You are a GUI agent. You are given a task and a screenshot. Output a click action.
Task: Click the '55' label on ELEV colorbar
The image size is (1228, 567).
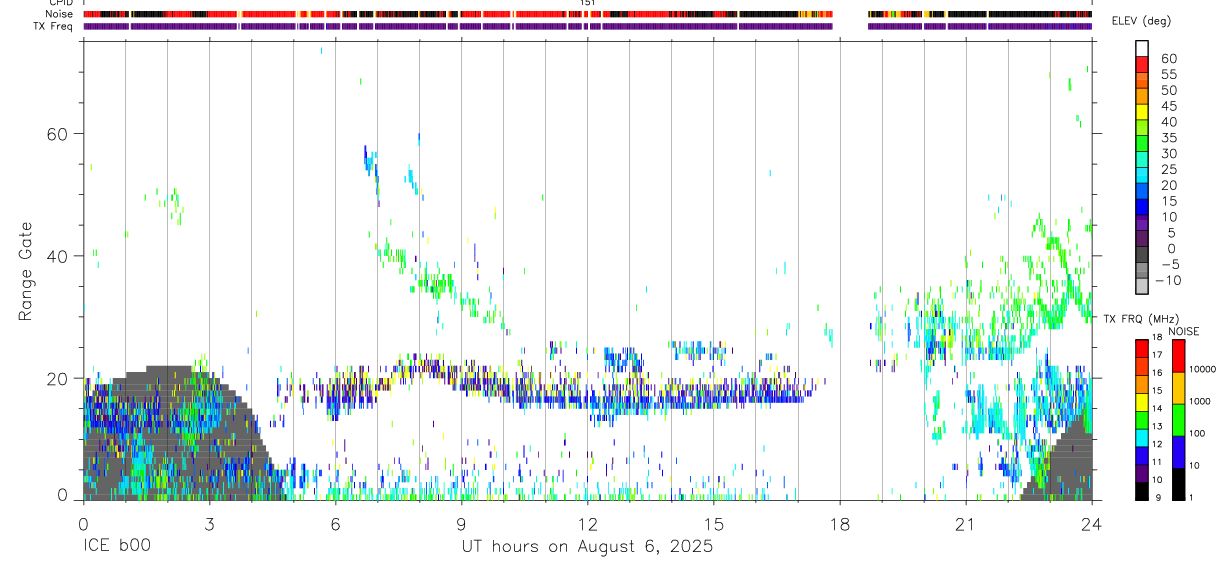(1168, 74)
